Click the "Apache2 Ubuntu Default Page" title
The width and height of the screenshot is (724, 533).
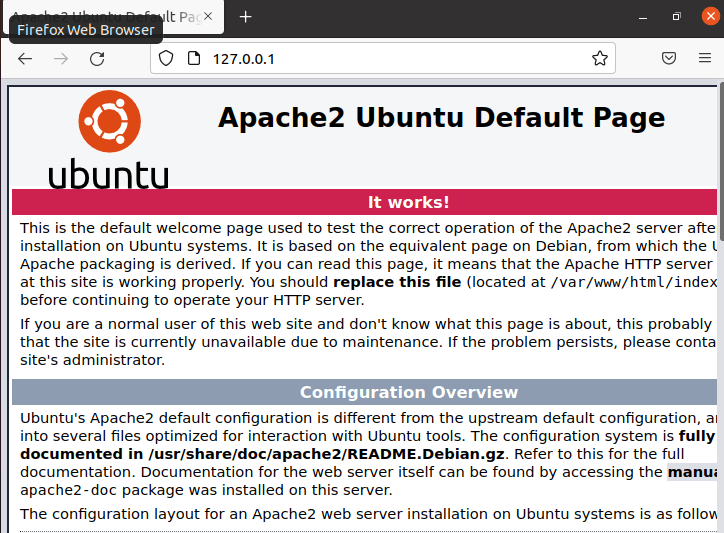[x=441, y=117]
